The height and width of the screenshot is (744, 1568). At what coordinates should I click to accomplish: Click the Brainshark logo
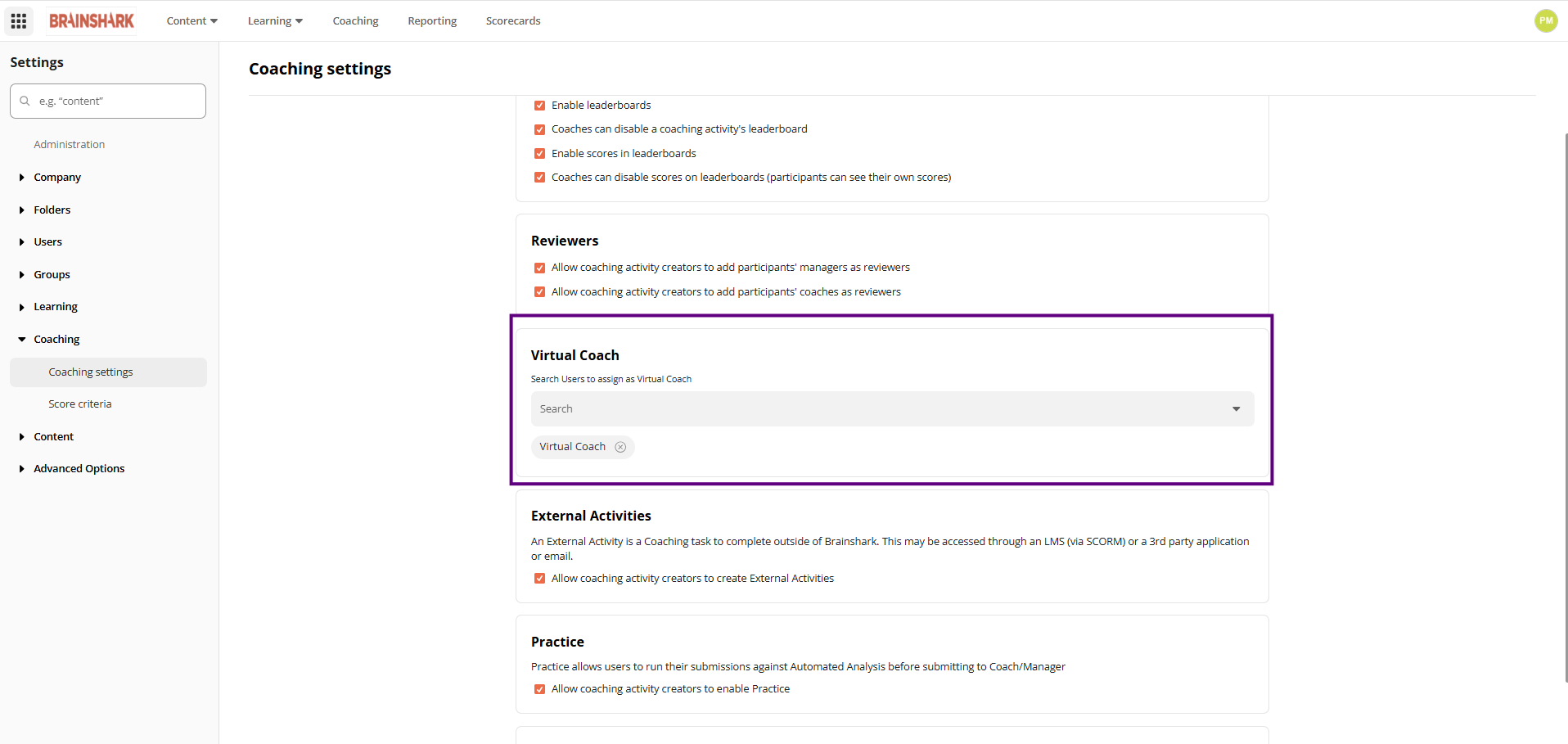pos(92,20)
